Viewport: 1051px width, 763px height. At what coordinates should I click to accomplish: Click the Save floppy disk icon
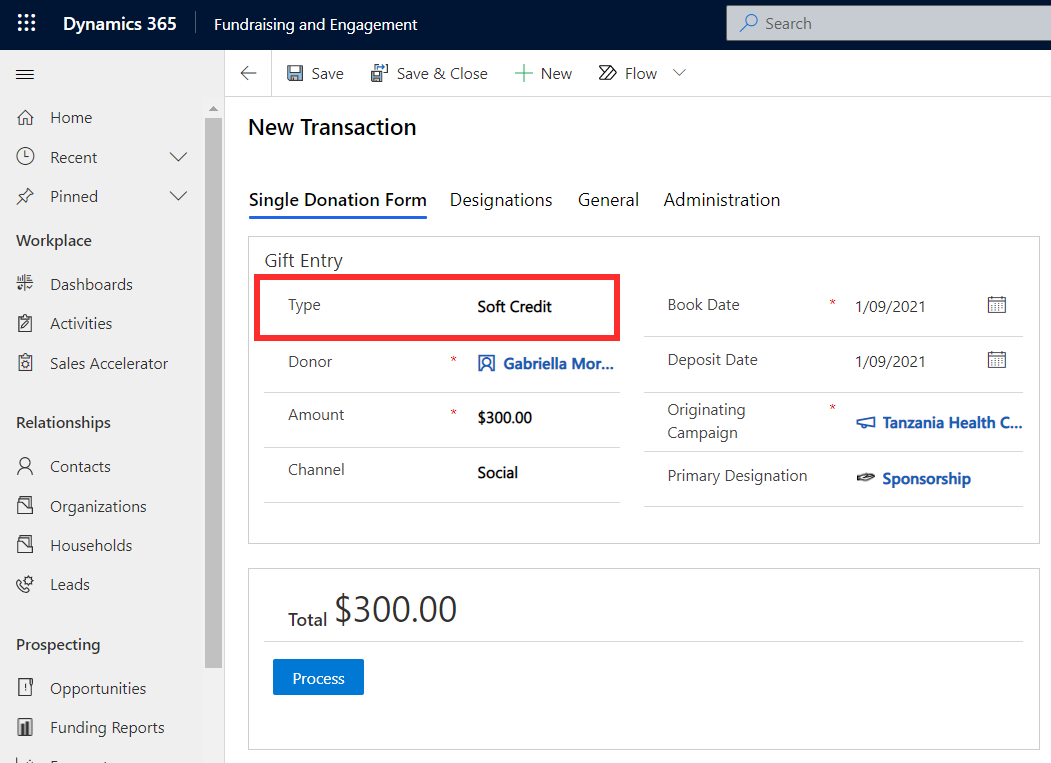point(295,73)
